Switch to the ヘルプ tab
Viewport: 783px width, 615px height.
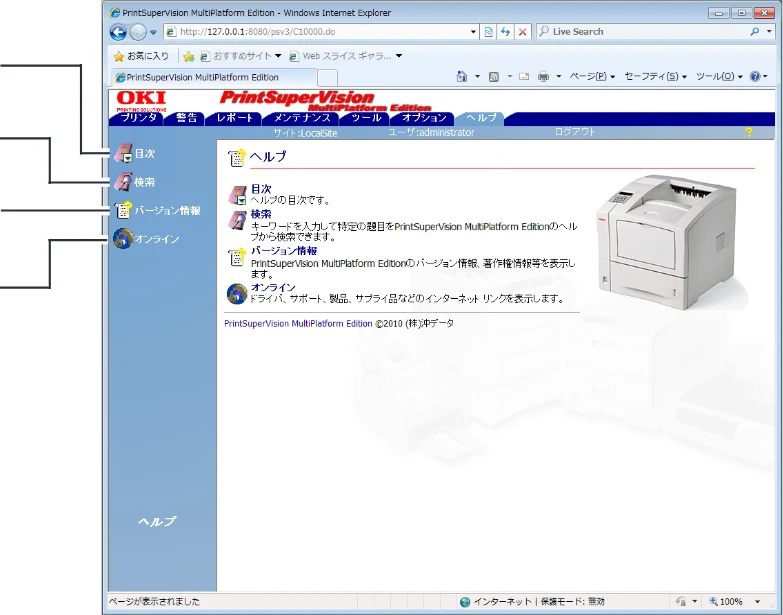(x=480, y=118)
